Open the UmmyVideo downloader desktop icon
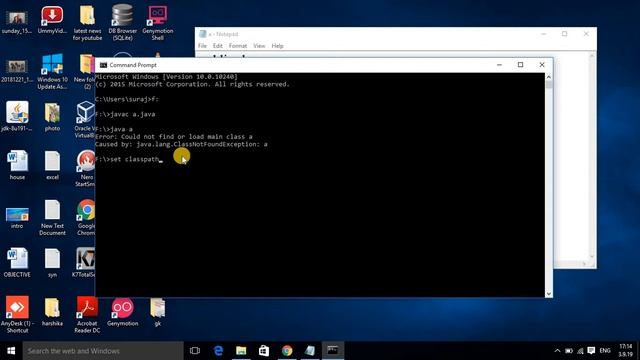 (x=52, y=20)
